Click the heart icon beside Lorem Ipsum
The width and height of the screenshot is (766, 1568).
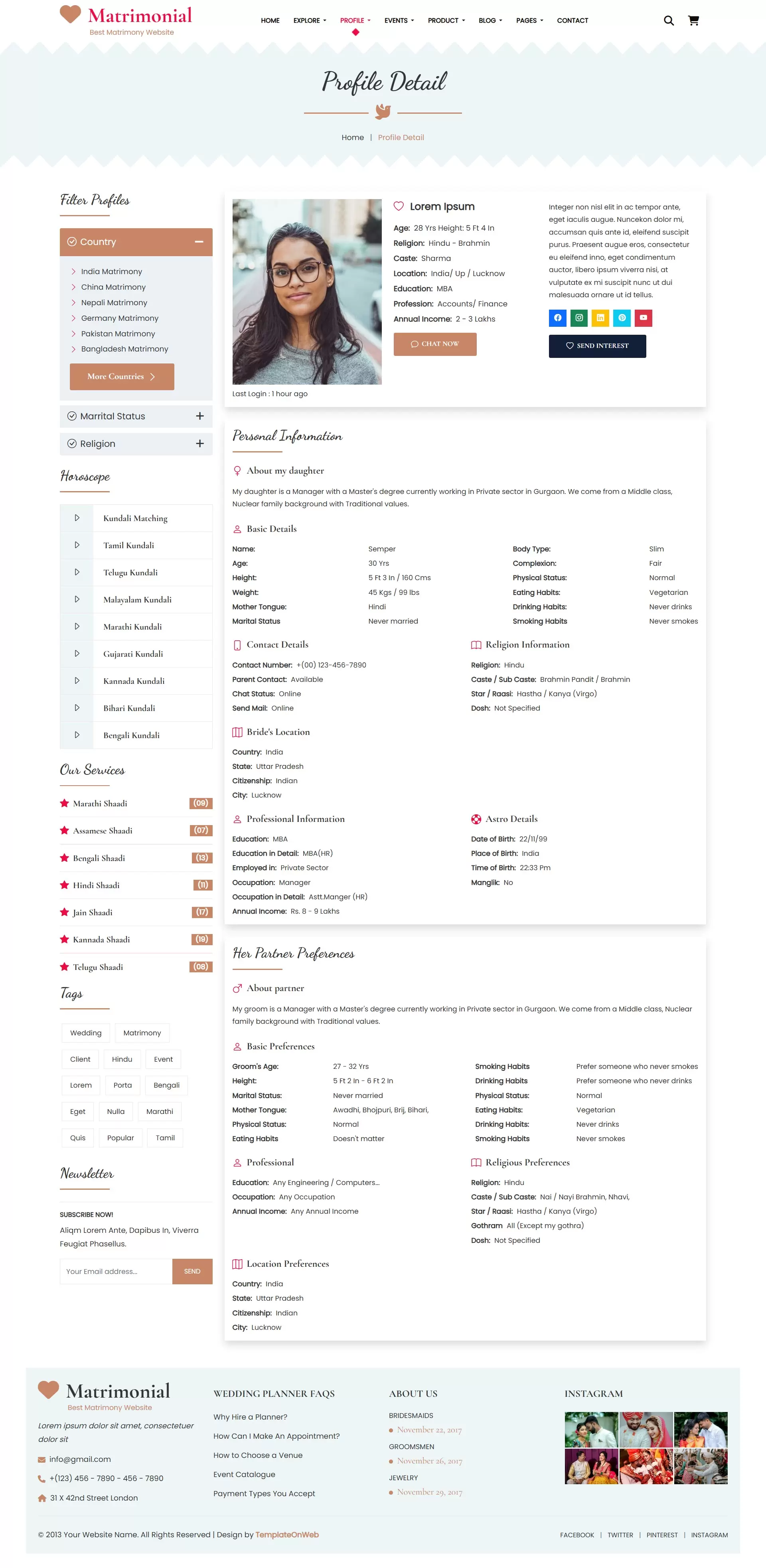(399, 206)
